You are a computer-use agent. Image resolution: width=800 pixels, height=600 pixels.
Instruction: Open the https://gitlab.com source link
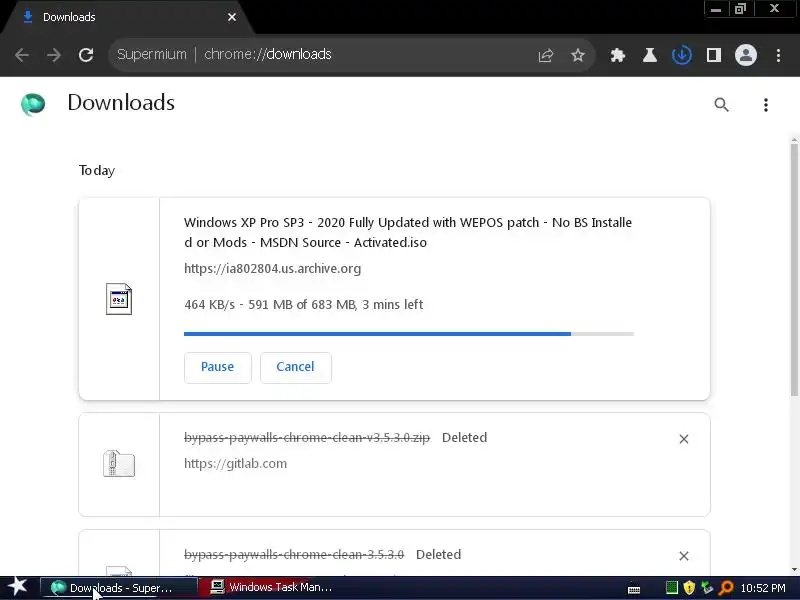point(235,463)
